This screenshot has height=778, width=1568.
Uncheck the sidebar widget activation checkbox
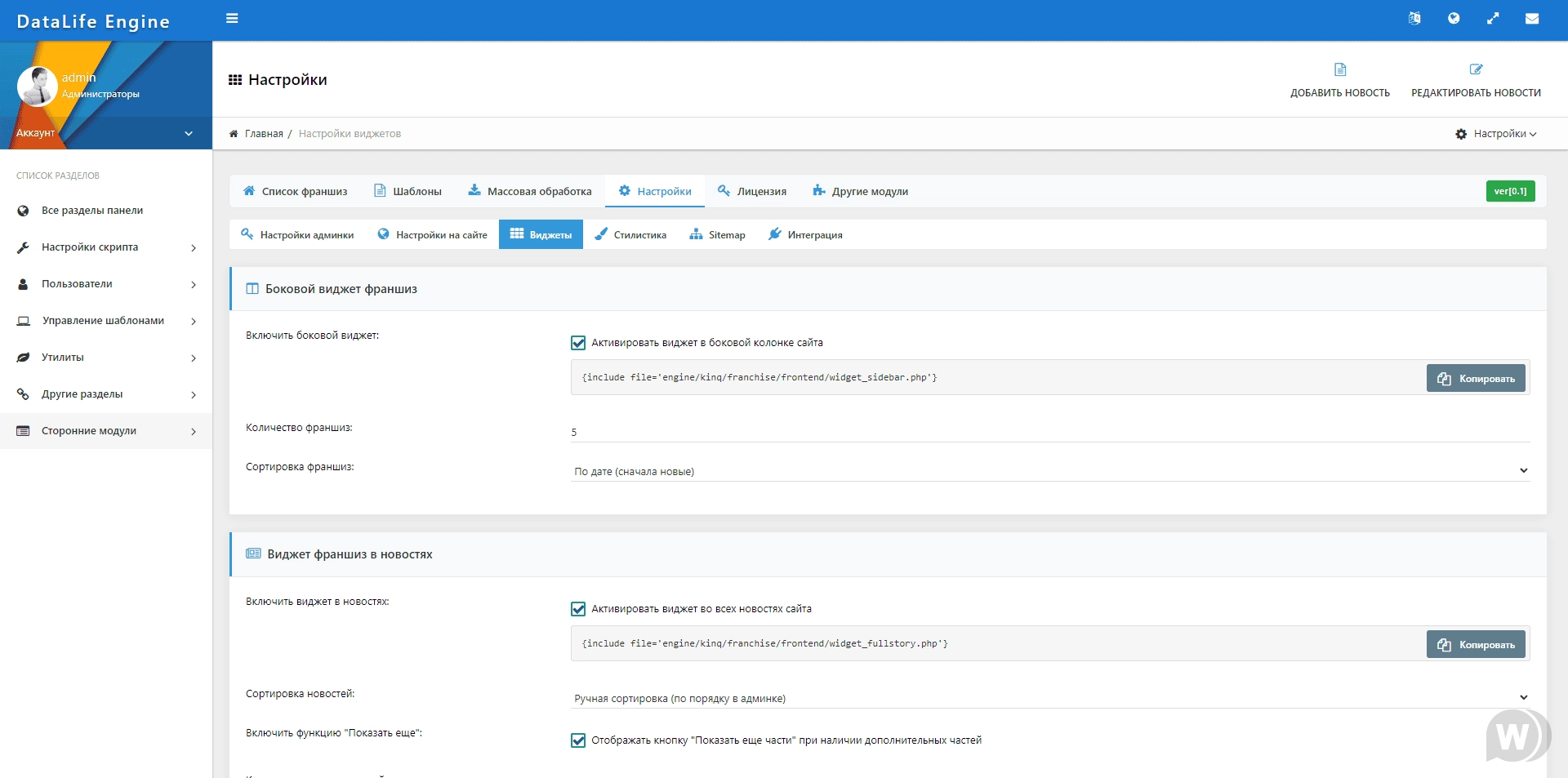point(578,343)
